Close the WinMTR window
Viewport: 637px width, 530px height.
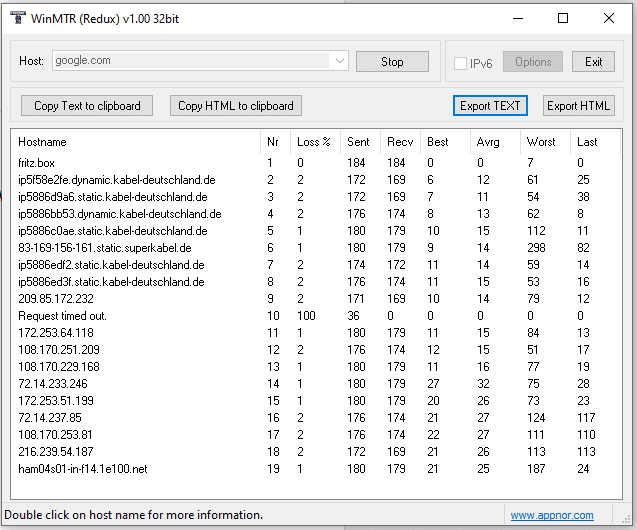(x=609, y=19)
